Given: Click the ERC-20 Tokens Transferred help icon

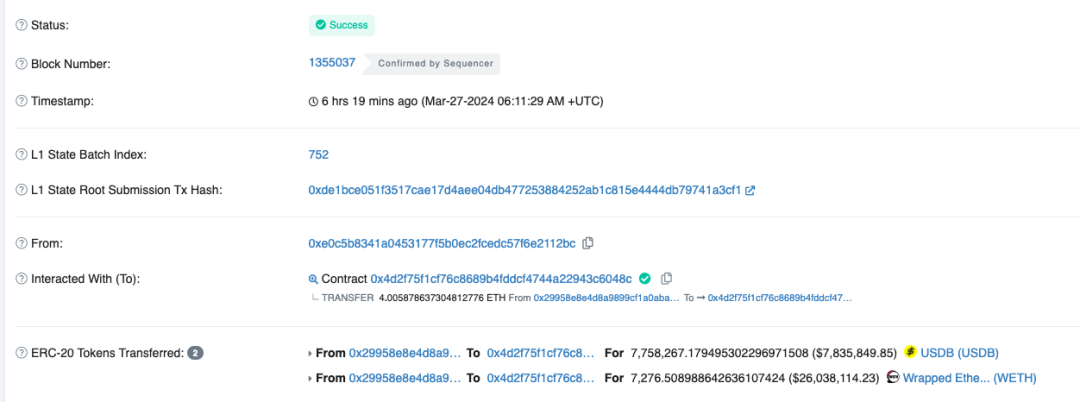Looking at the screenshot, I should 21,353.
